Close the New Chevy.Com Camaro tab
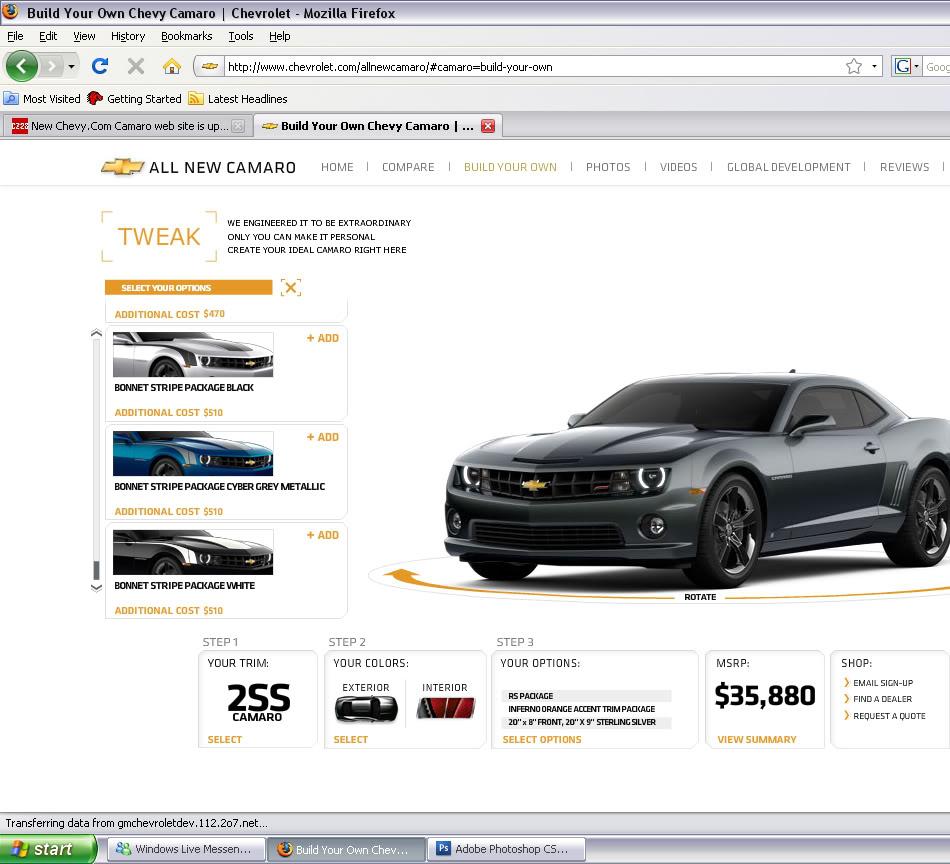The image size is (950, 864). point(239,126)
